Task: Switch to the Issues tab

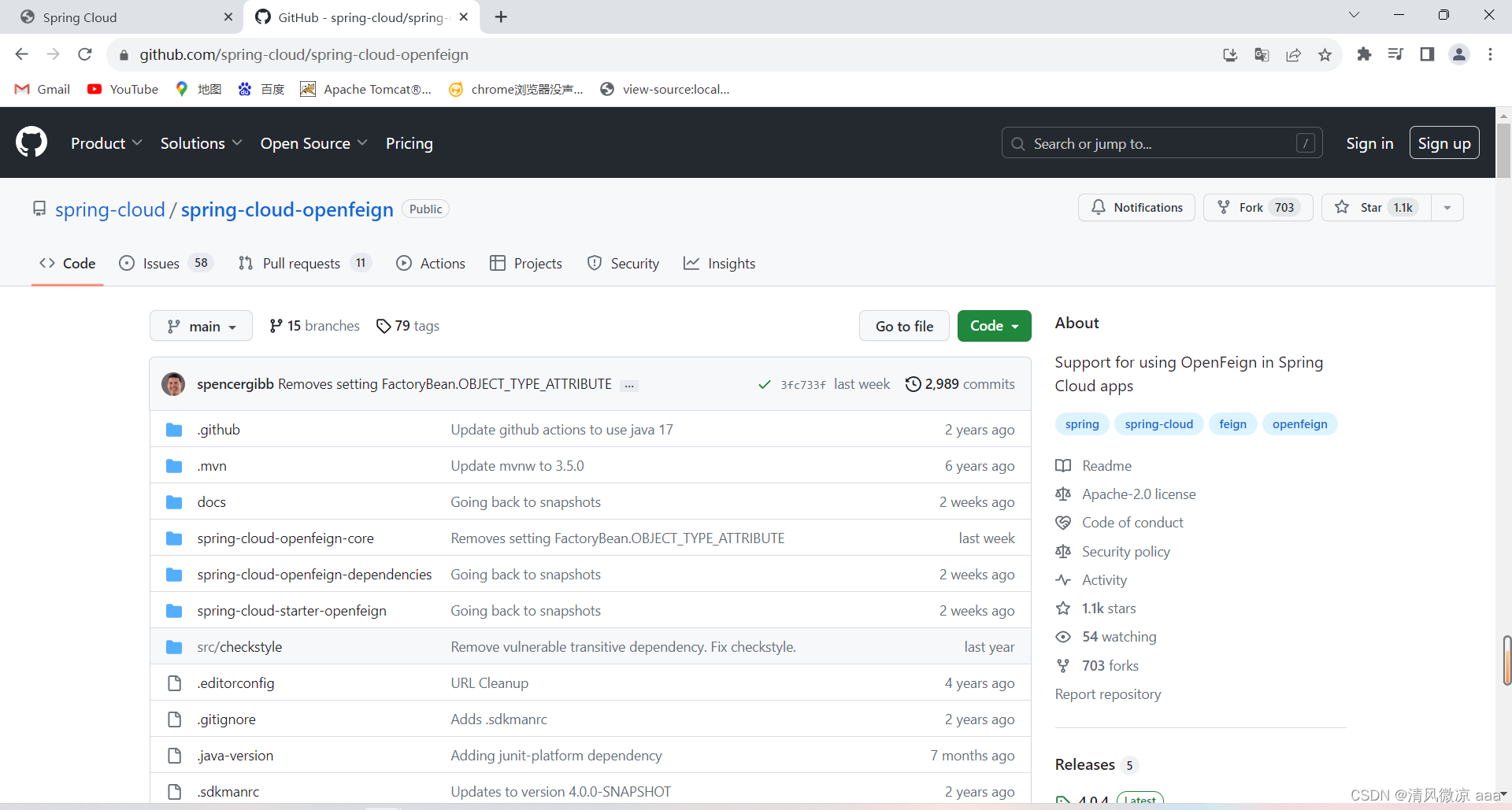Action: click(x=166, y=264)
